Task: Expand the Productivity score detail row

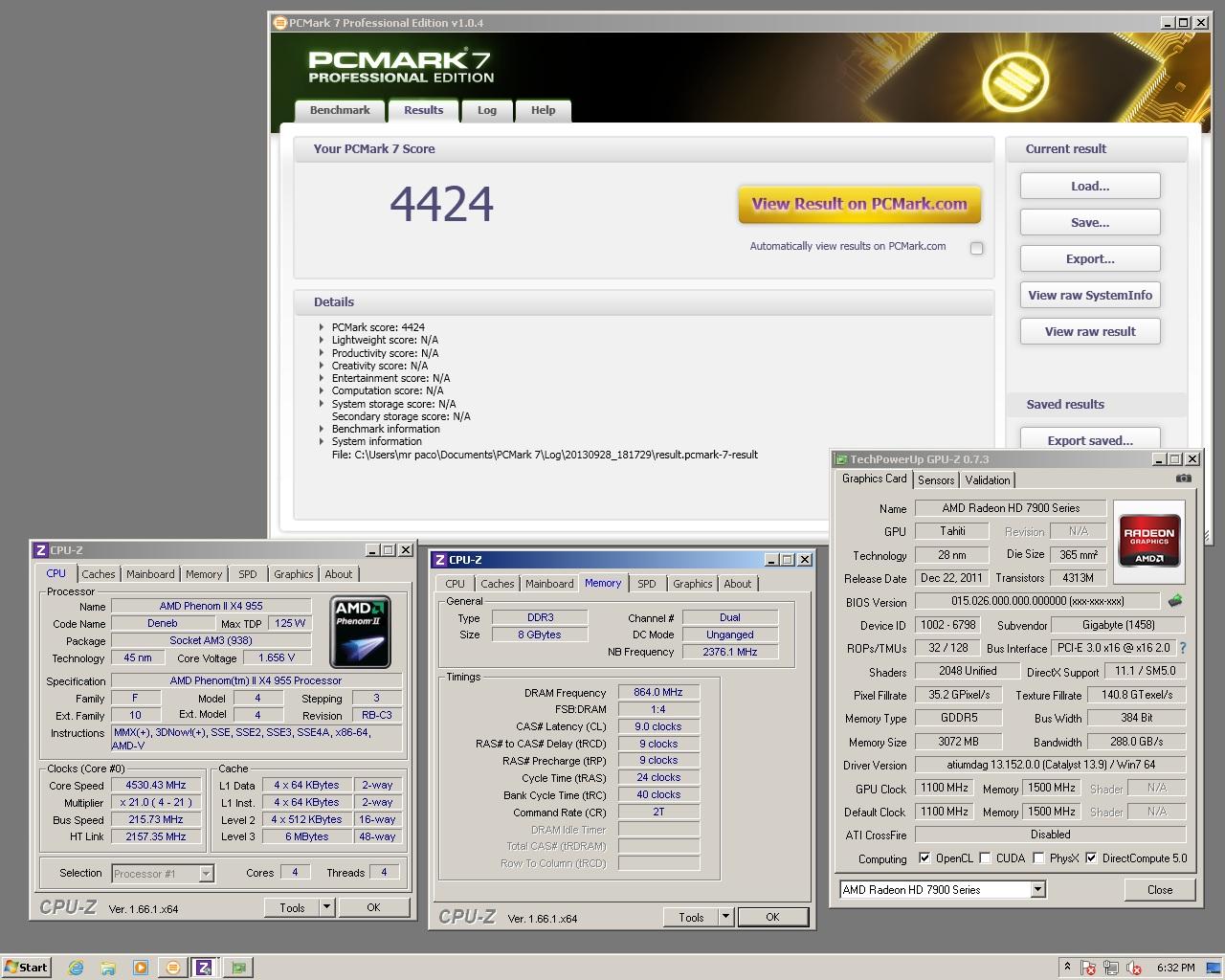Action: pyautogui.click(x=322, y=353)
